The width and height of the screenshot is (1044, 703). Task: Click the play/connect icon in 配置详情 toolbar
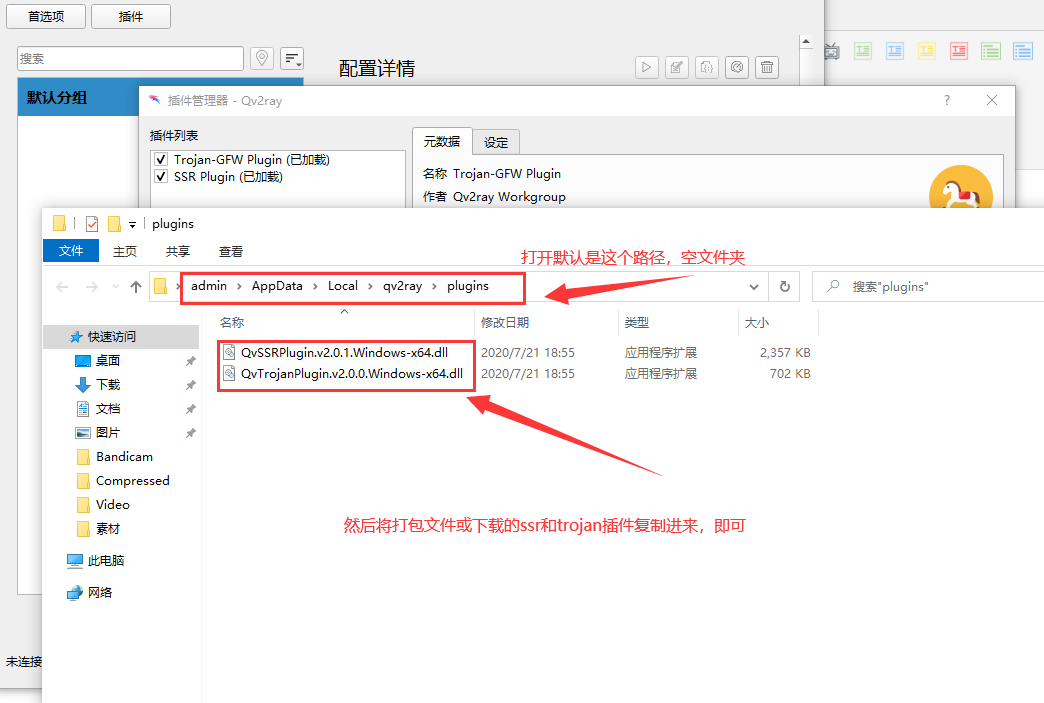647,67
